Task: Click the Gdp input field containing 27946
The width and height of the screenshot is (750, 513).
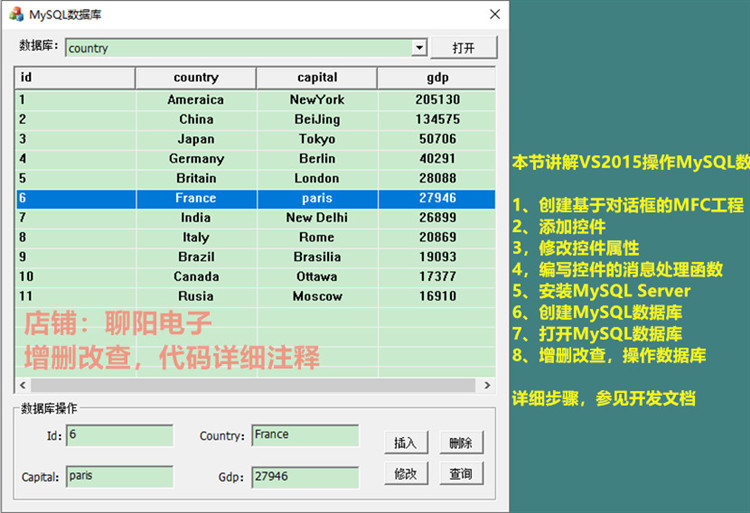Action: [x=305, y=477]
